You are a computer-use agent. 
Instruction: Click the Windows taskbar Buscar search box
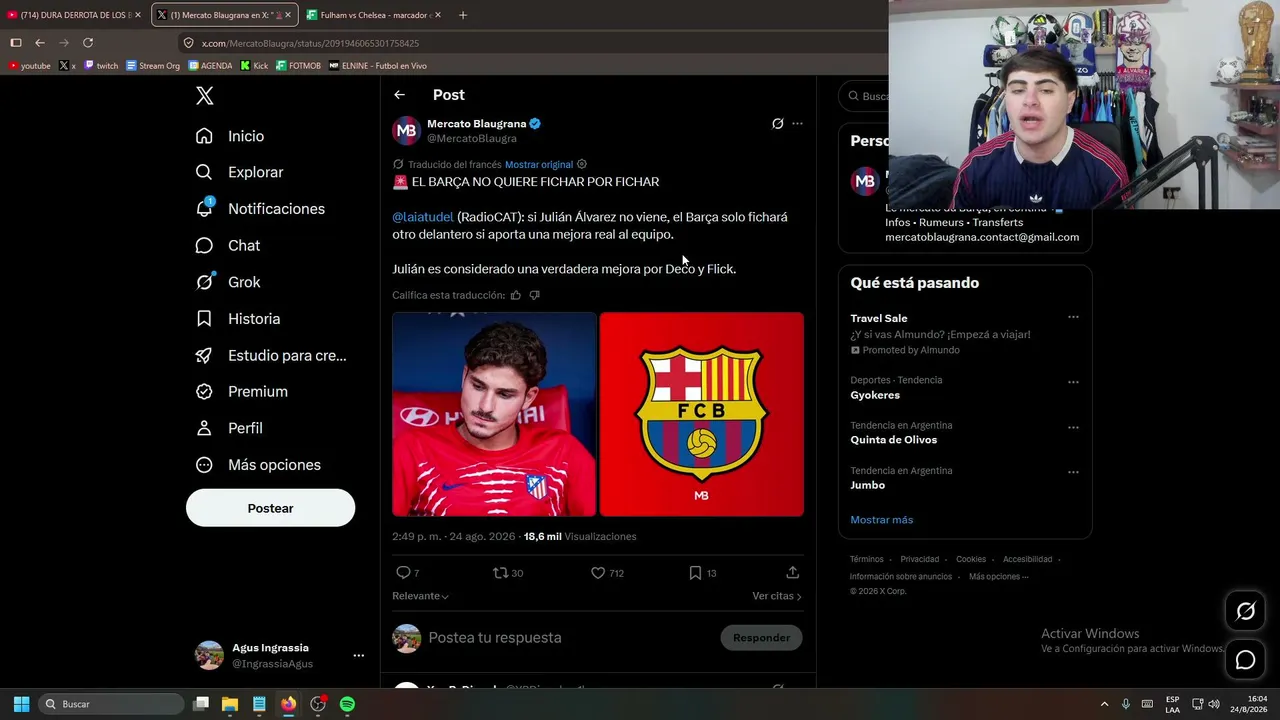coord(111,704)
